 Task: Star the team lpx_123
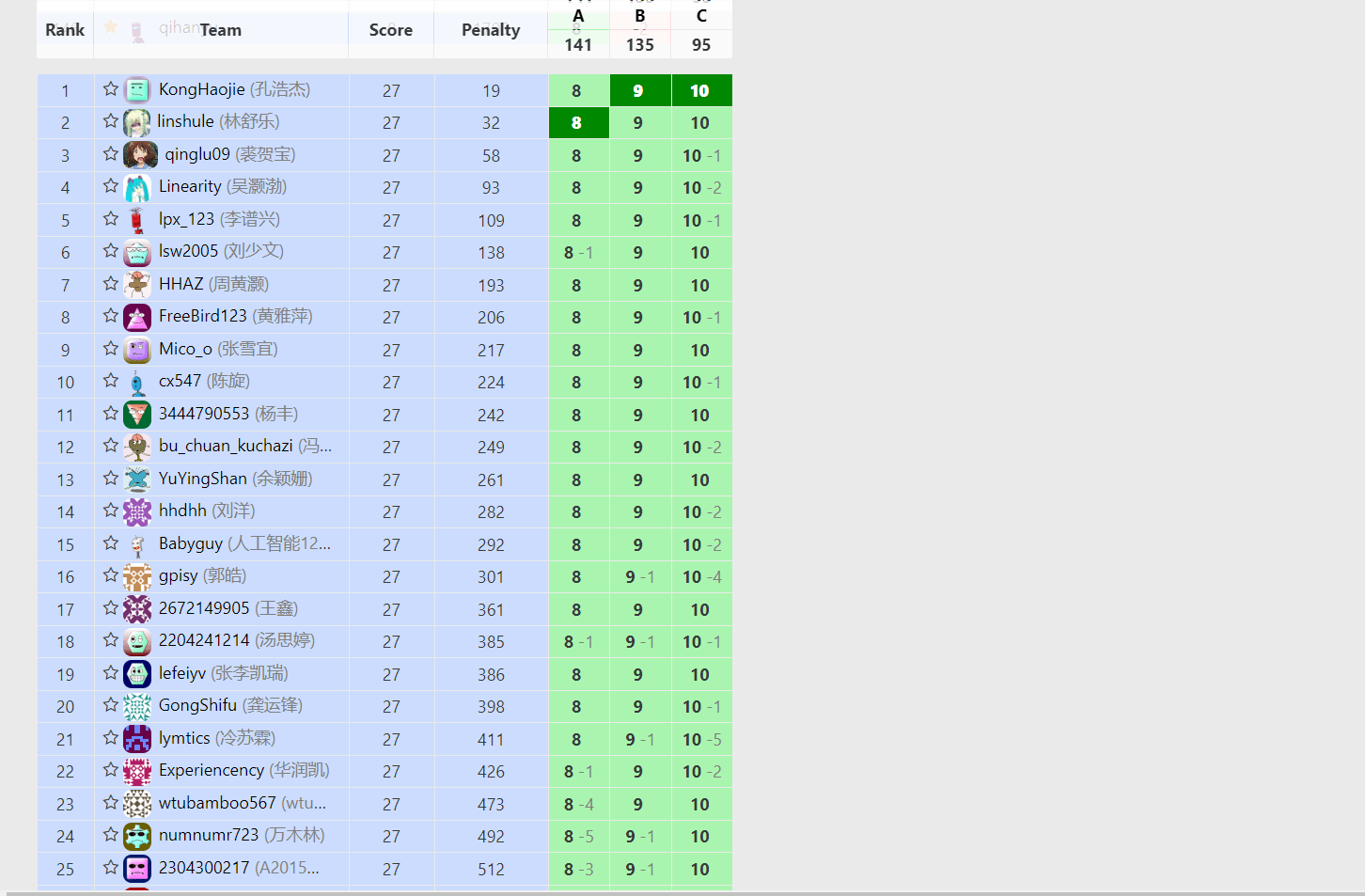click(x=111, y=218)
